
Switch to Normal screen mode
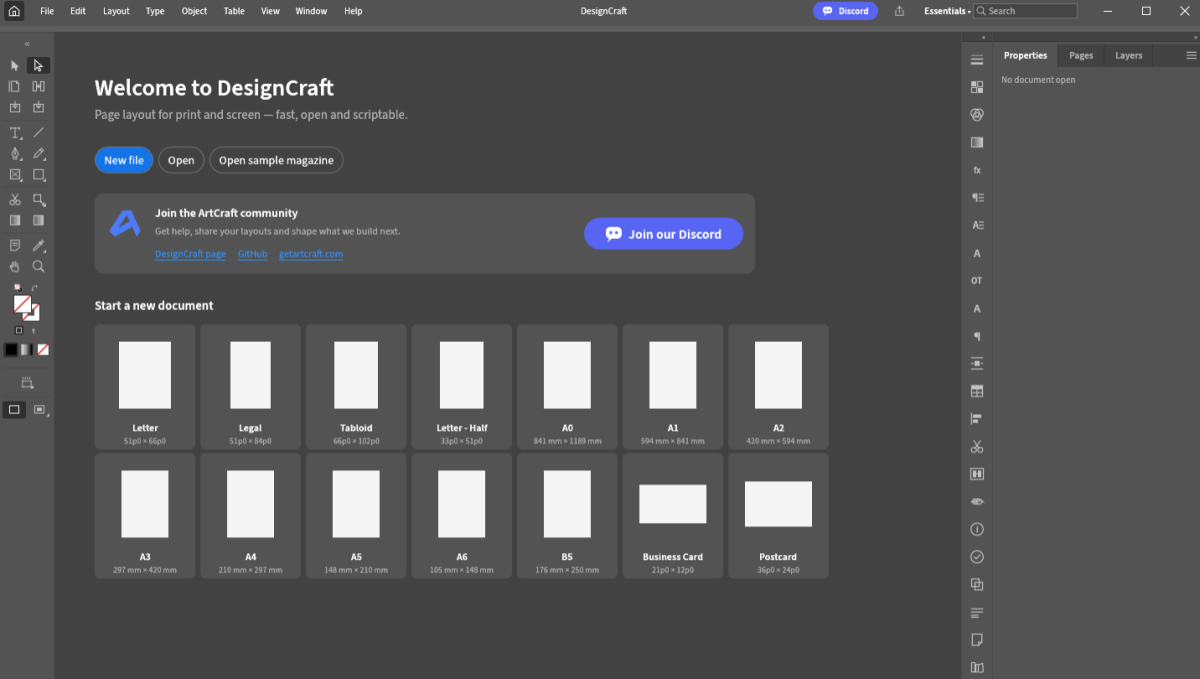[x=14, y=410]
